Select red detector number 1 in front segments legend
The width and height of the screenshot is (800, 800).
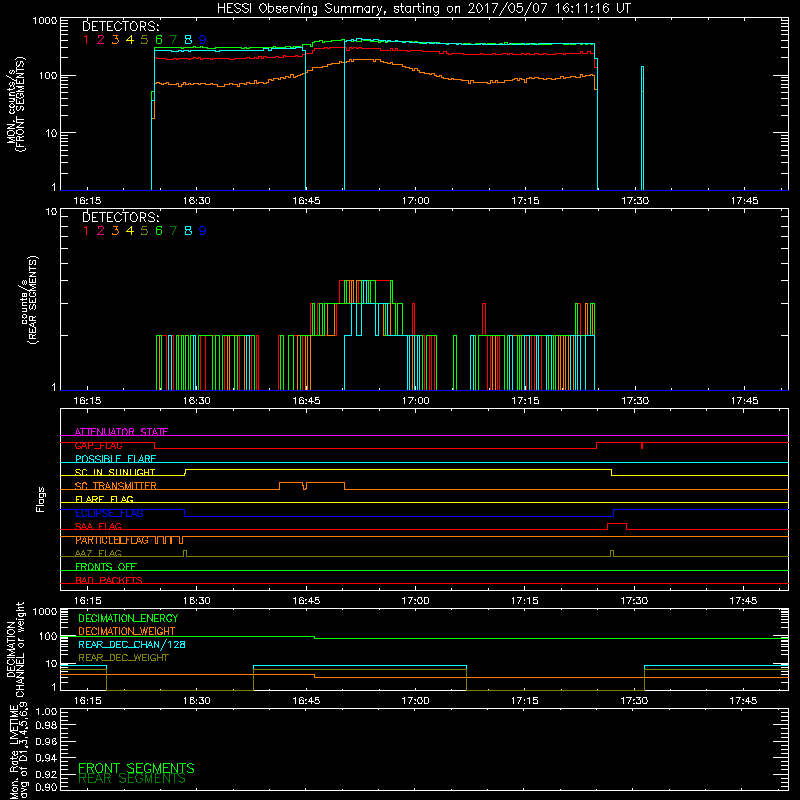pos(86,40)
